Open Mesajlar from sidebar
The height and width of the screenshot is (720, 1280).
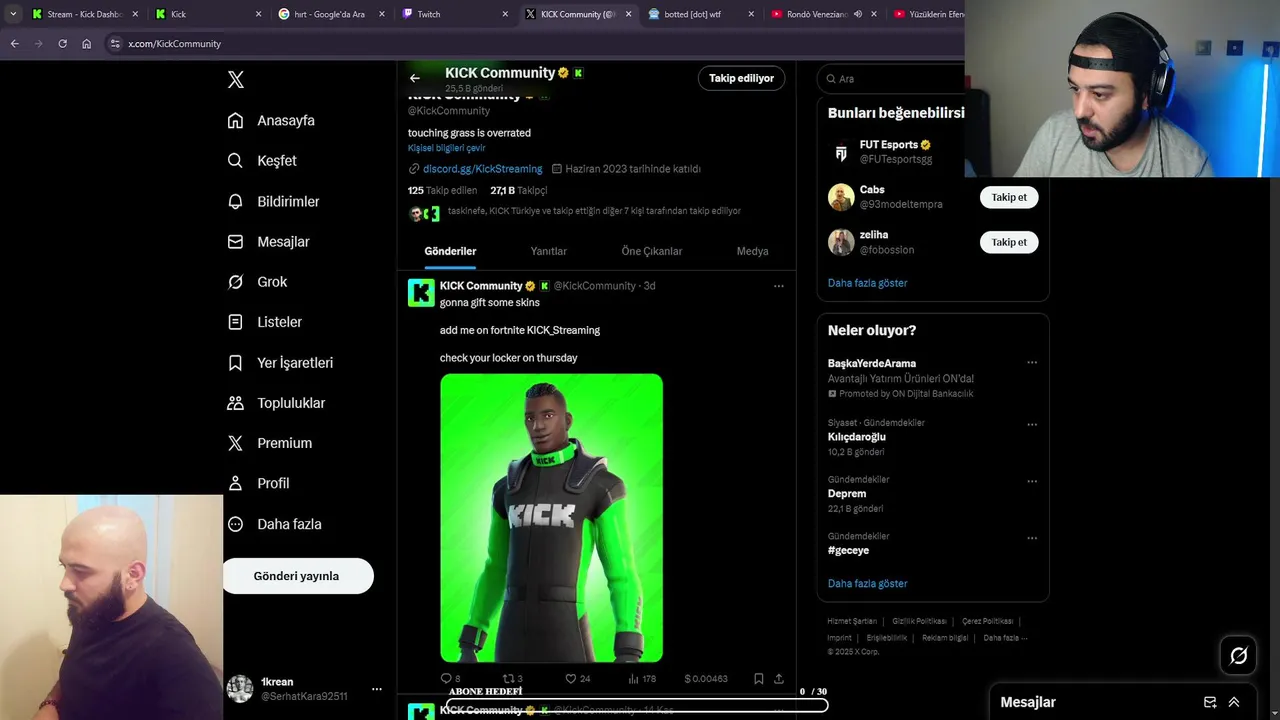269,241
